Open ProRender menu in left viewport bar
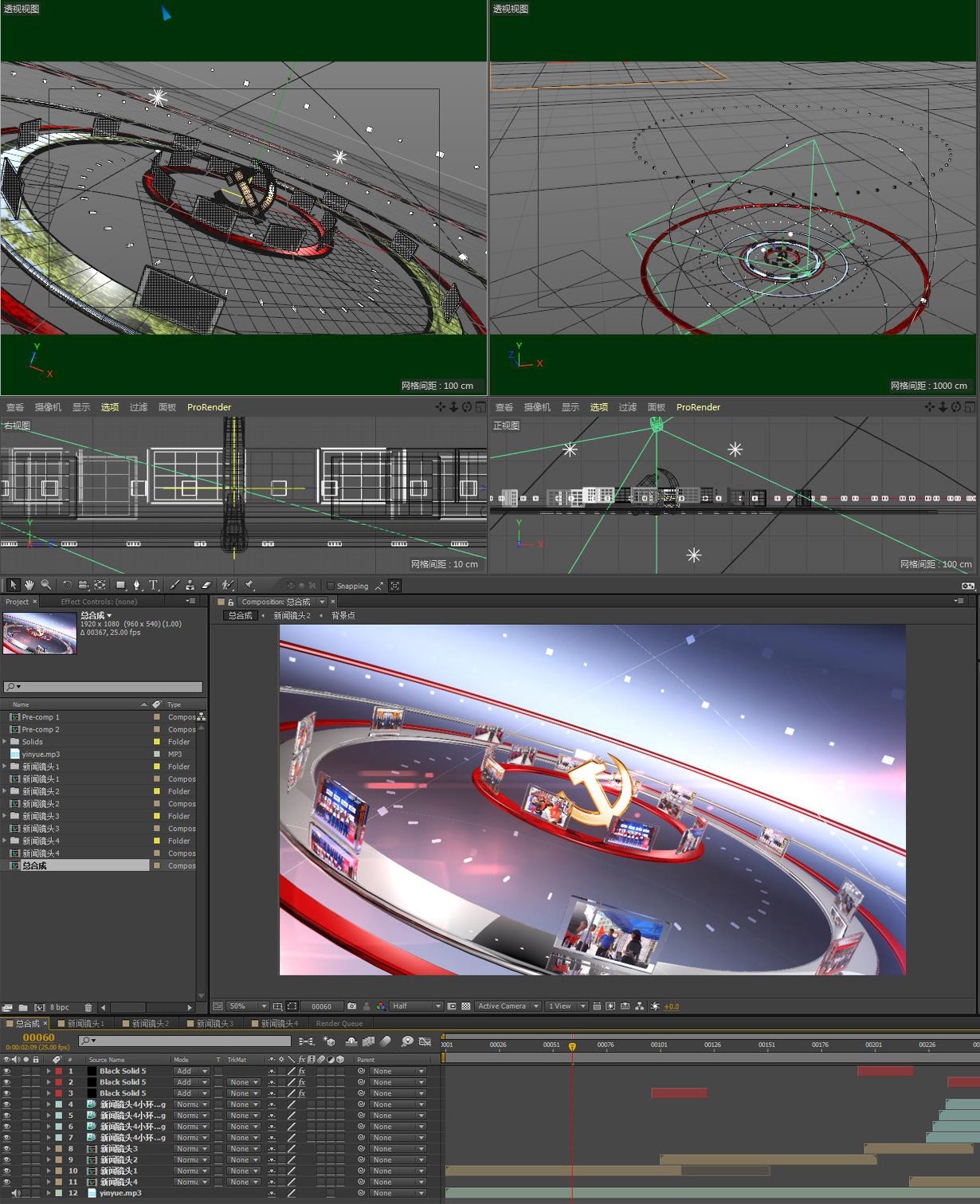 [209, 407]
